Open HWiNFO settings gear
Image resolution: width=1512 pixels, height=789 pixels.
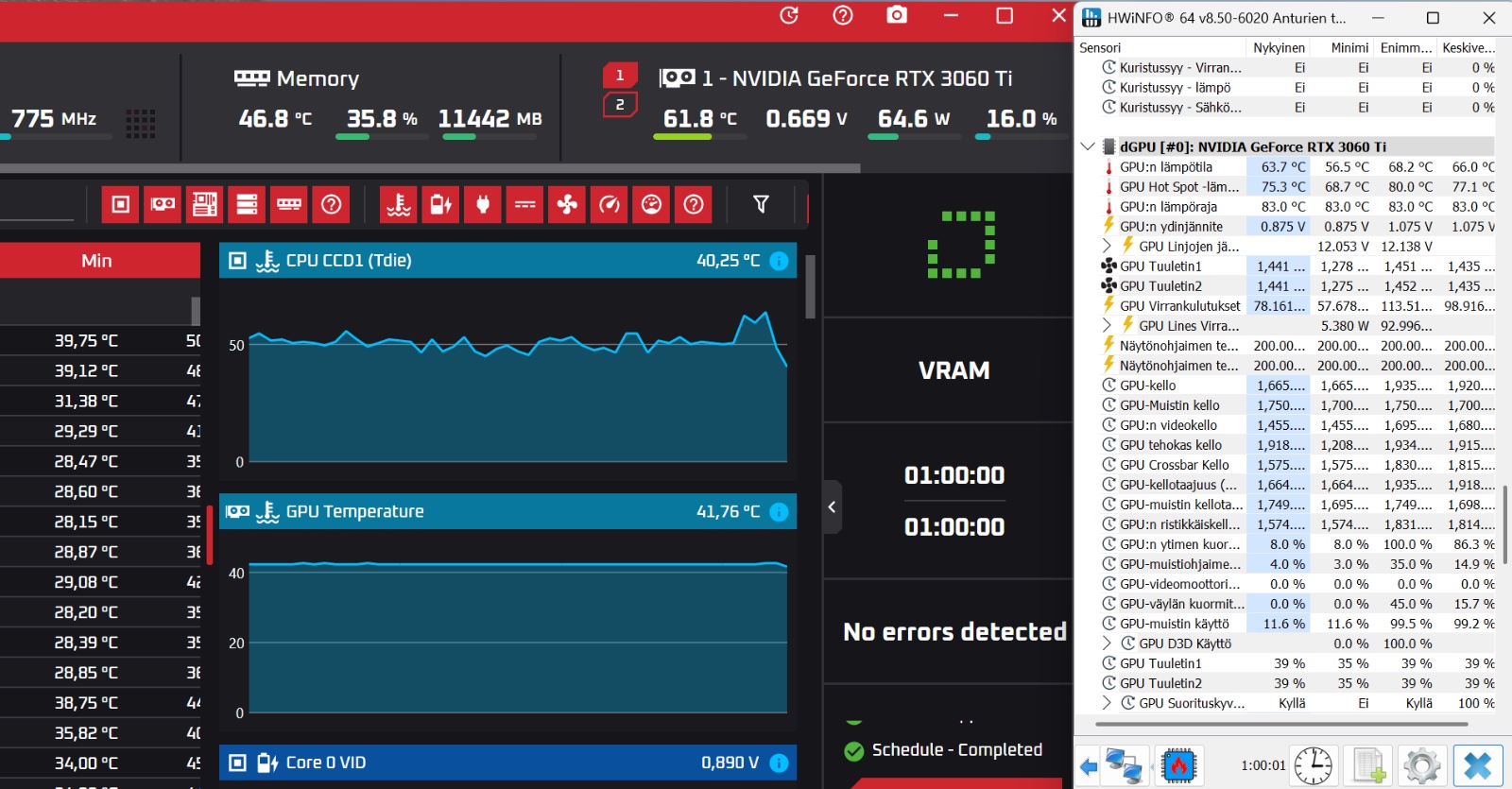1421,765
